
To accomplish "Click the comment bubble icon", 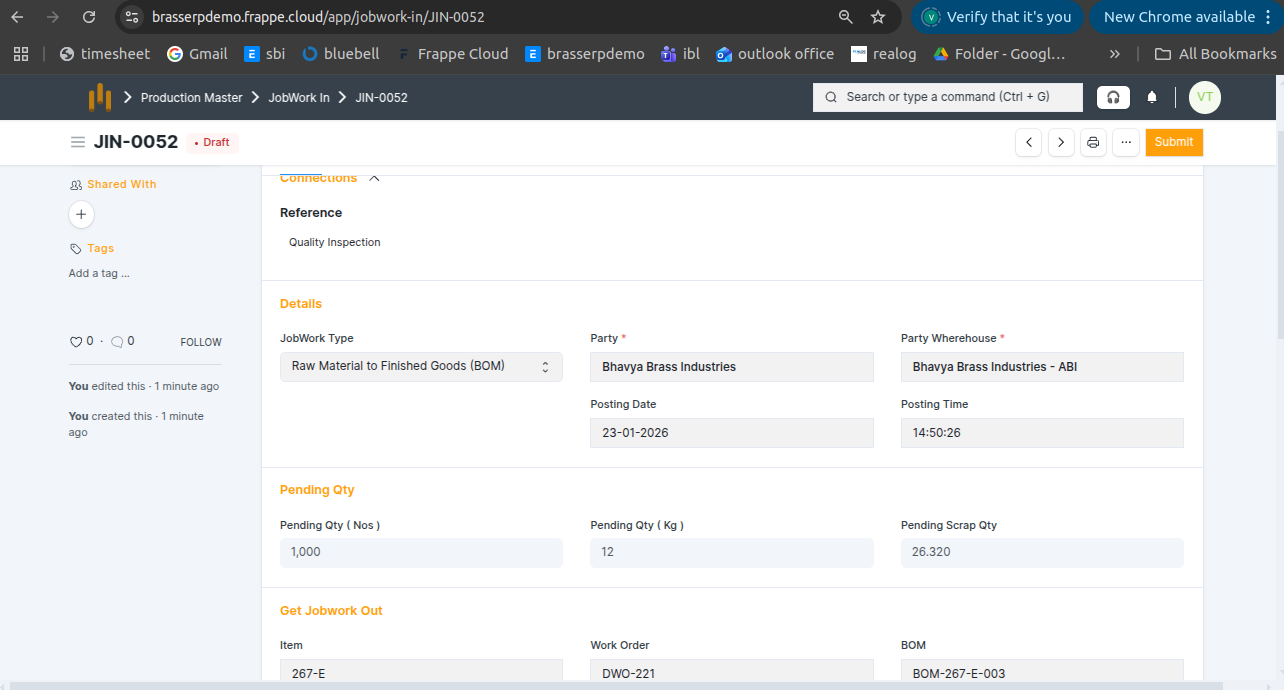I will coord(117,342).
